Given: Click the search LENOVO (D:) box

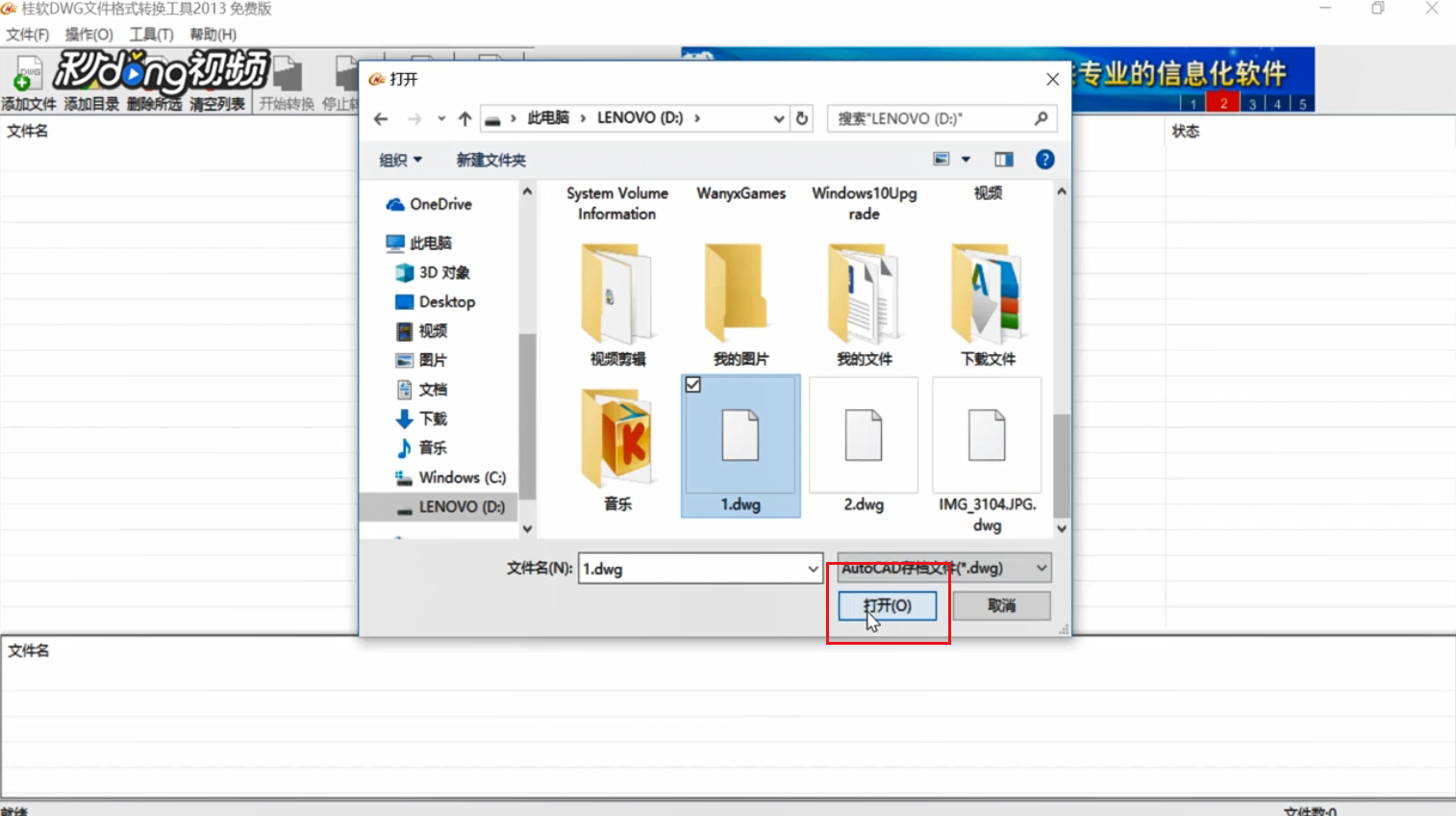Looking at the screenshot, I should coord(931,118).
